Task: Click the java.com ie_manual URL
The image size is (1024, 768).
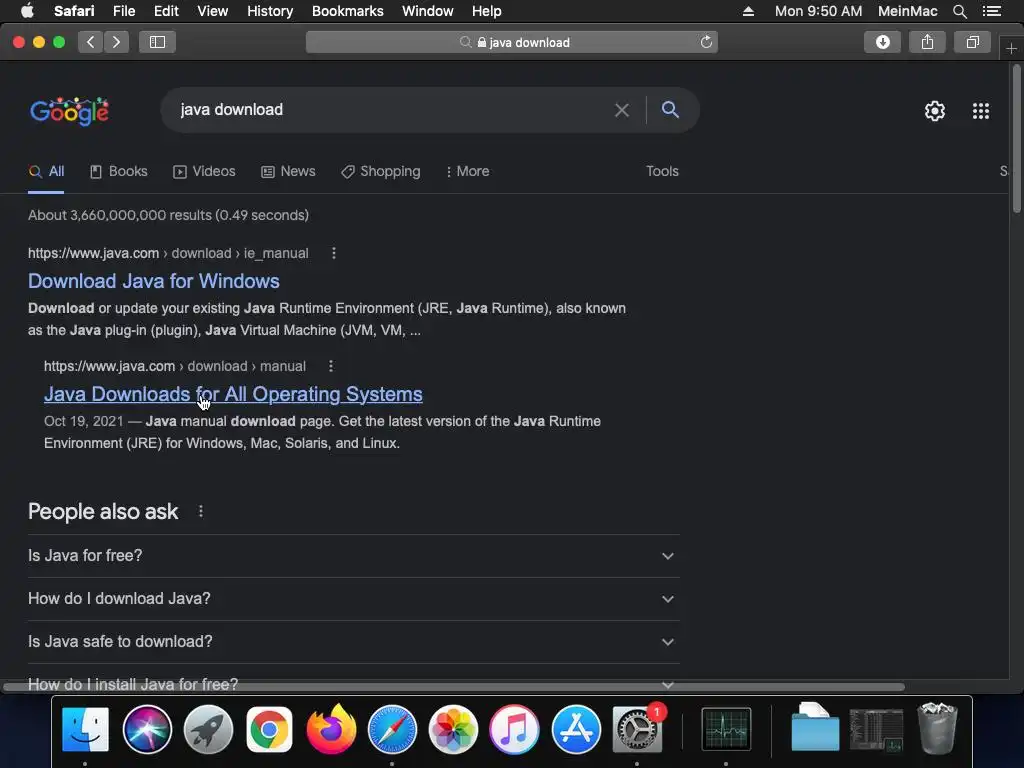Action: 168,253
